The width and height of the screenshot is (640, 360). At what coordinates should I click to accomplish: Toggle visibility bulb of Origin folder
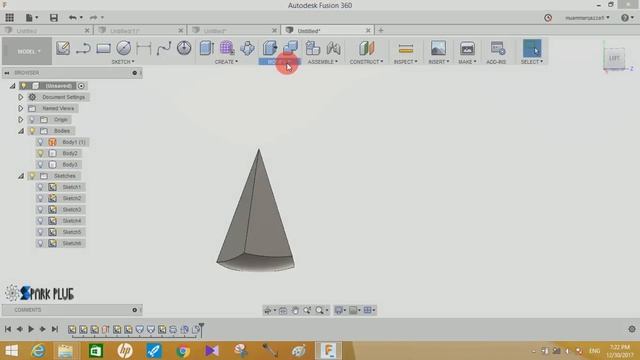tap(32, 120)
